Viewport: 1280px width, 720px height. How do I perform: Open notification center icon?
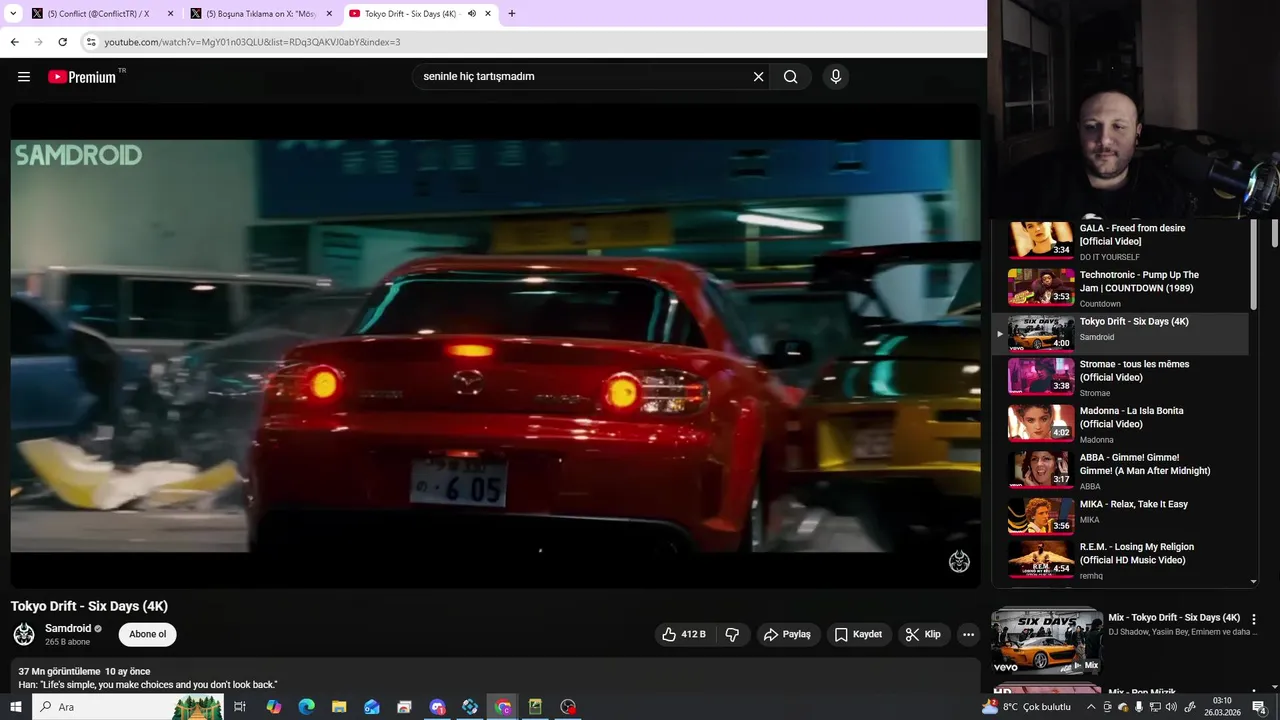[x=1259, y=707]
